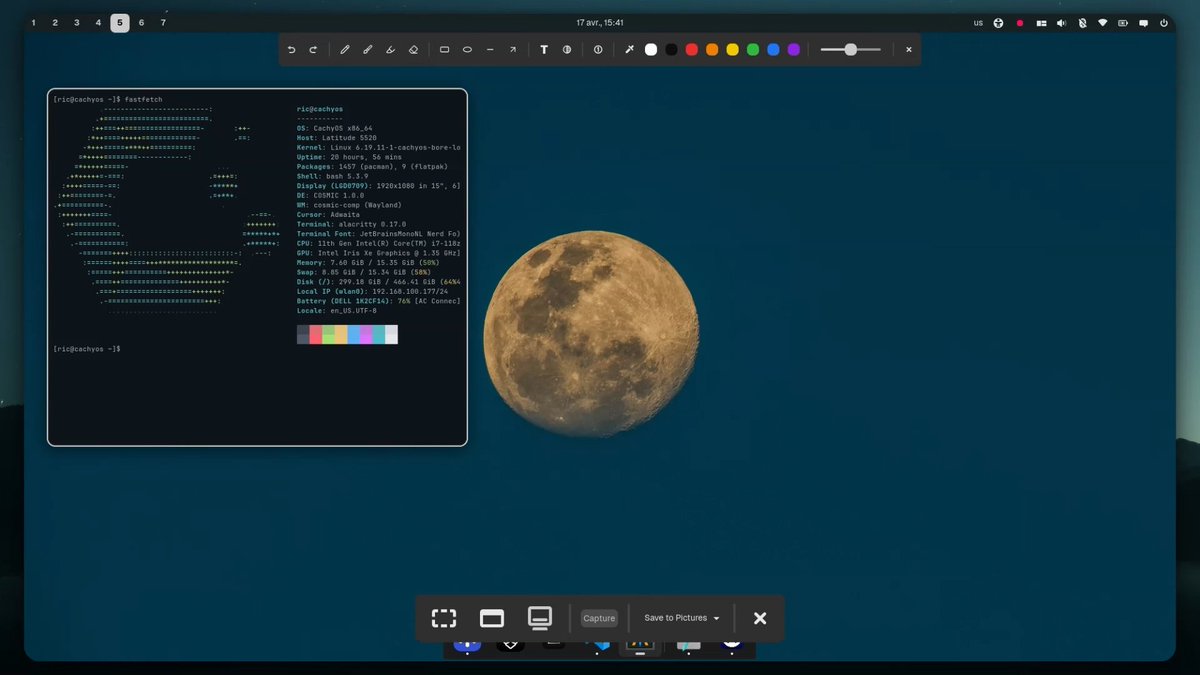This screenshot has height=675, width=1200.
Task: Open the Save to Pictures dropdown
Action: point(682,618)
